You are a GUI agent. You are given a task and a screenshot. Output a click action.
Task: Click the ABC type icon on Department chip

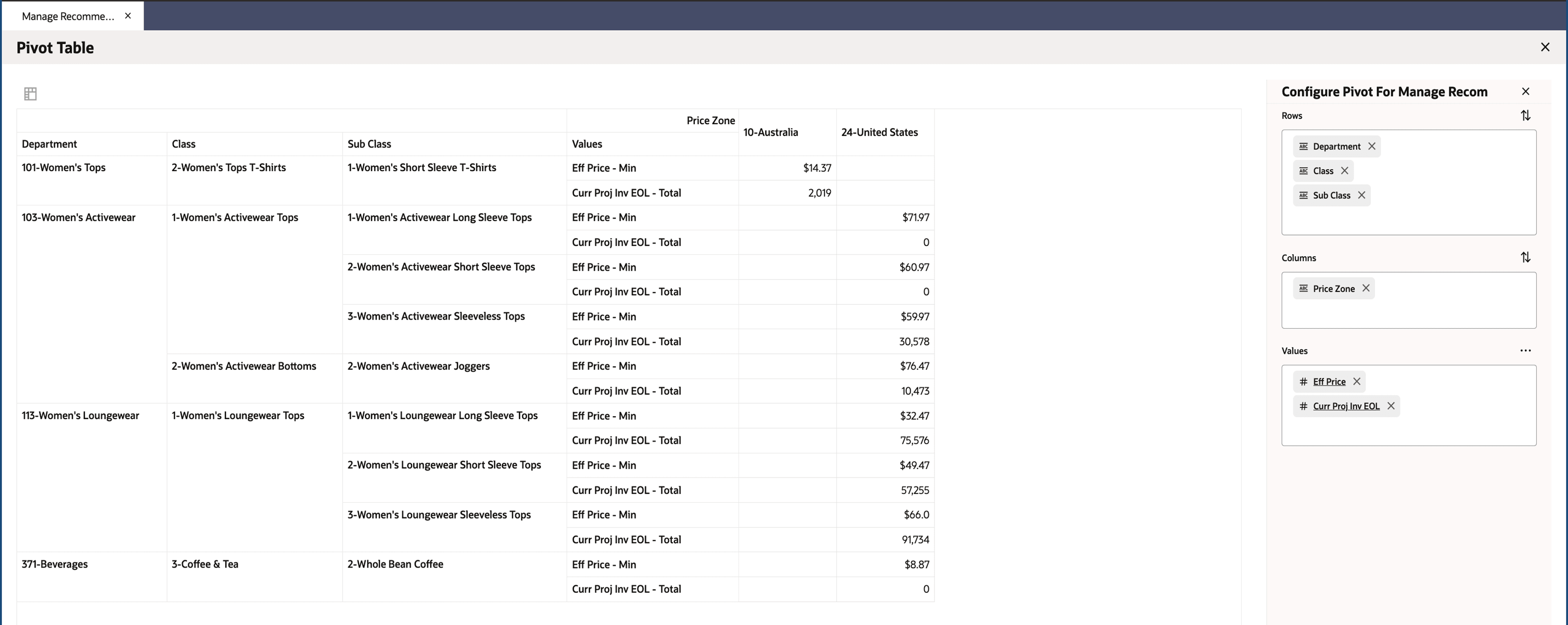[1303, 146]
